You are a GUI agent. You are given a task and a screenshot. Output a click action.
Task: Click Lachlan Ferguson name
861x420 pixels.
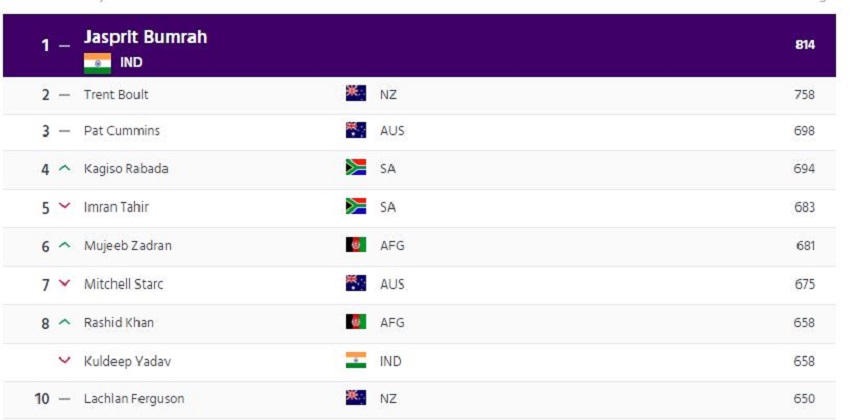134,399
